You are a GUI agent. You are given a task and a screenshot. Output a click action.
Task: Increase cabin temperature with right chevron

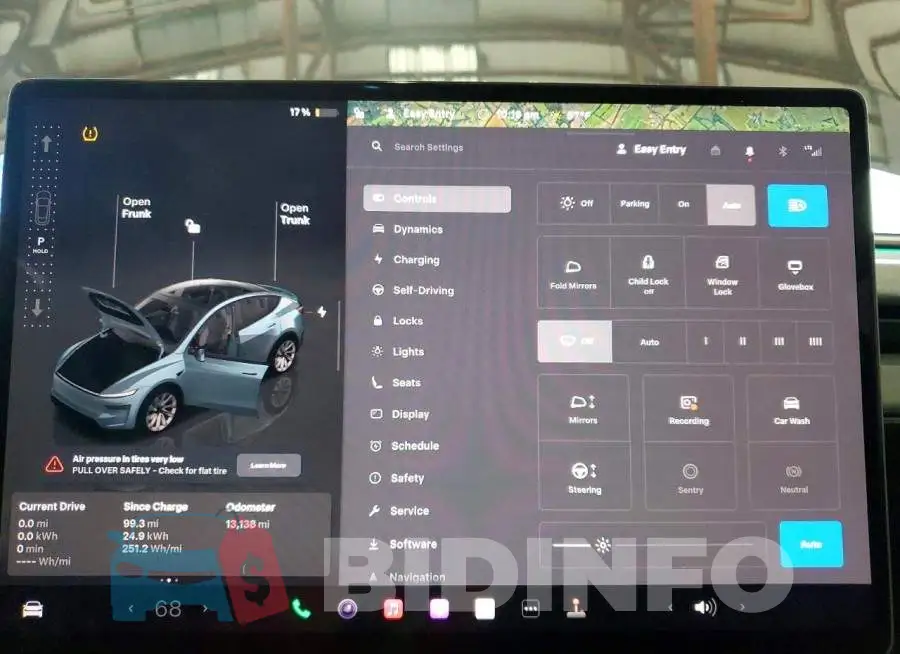[x=205, y=608]
